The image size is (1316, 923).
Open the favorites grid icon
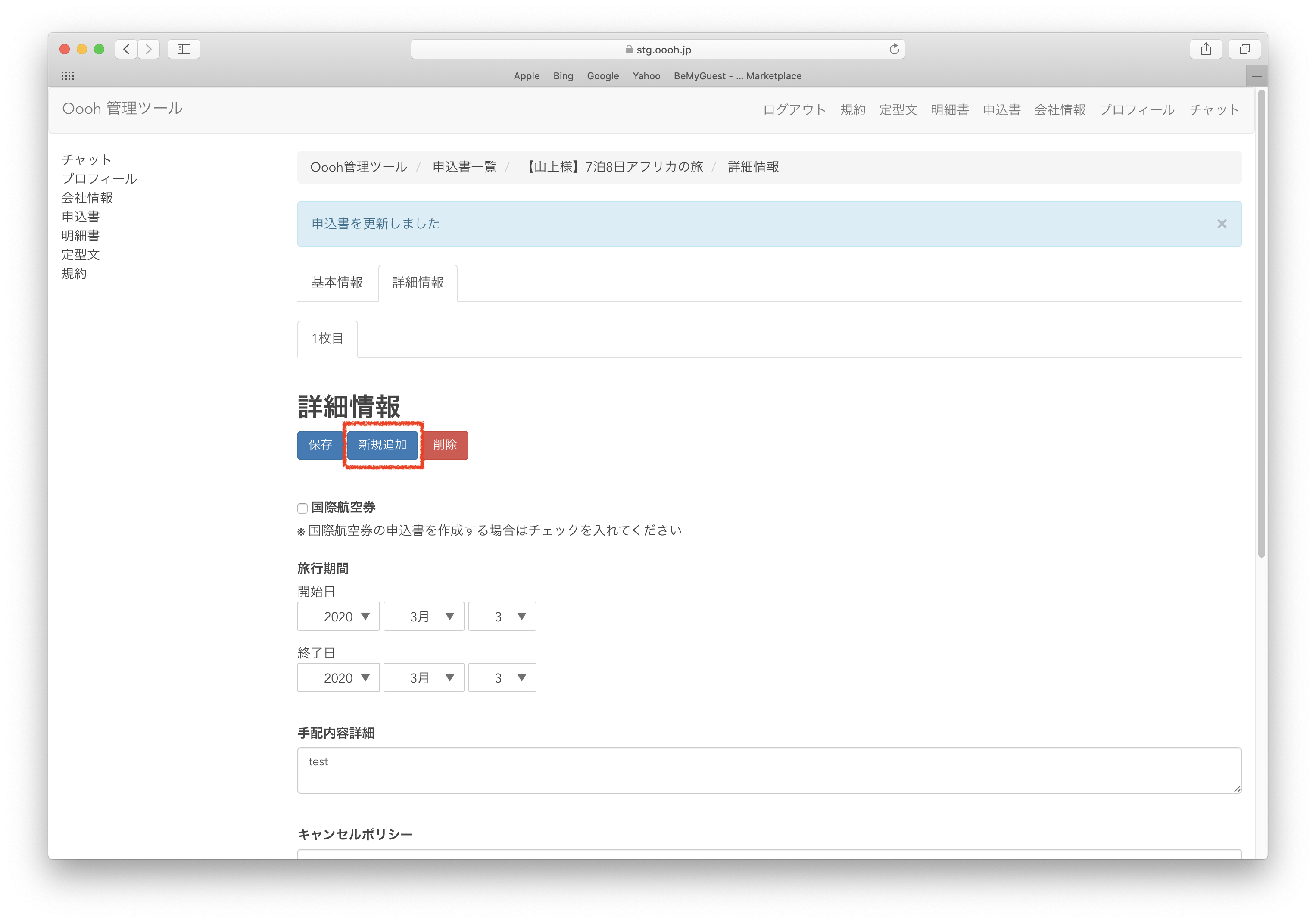[x=68, y=76]
